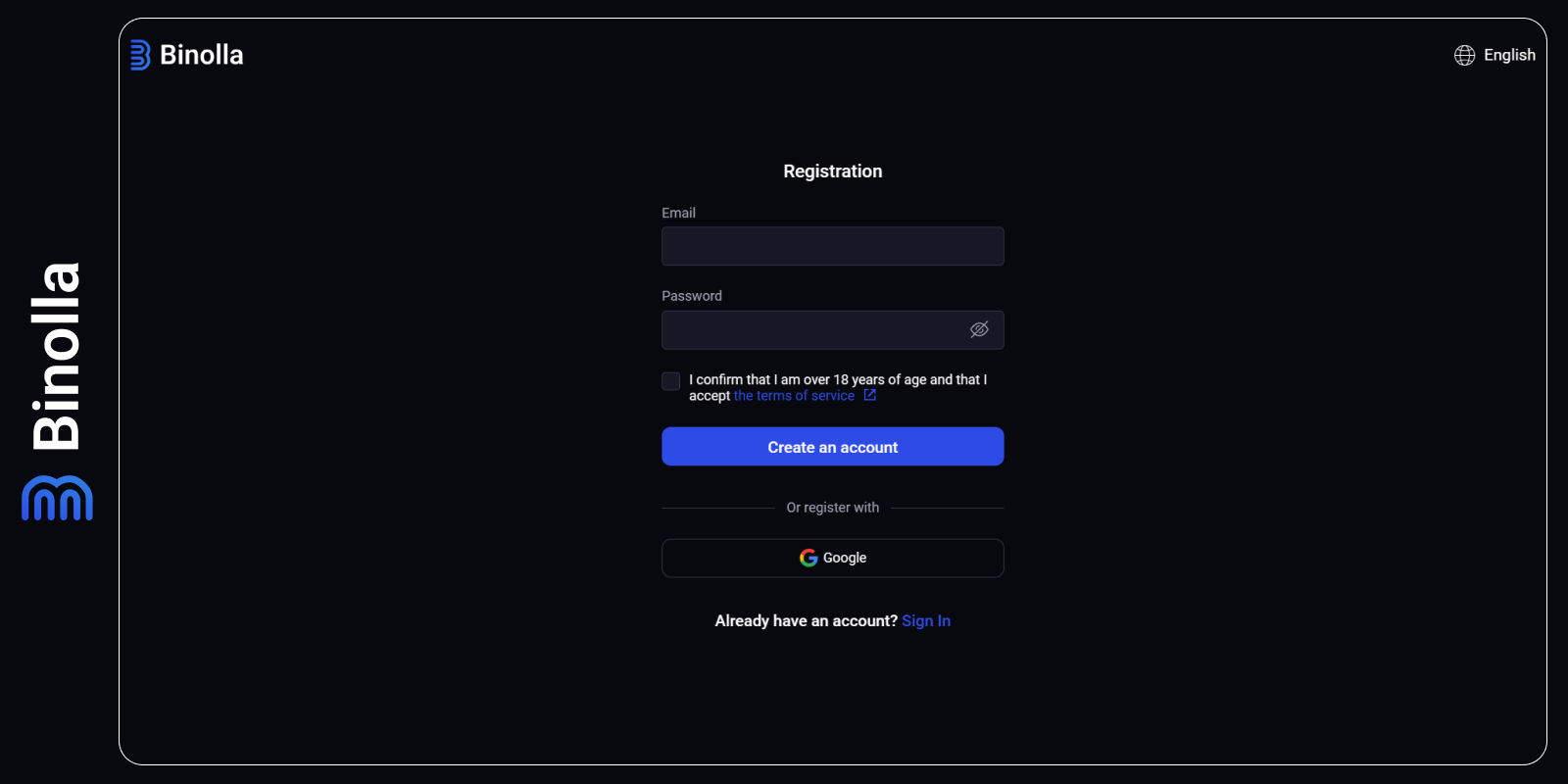This screenshot has height=784, width=1568.
Task: Select the Binolla emblem in the left sidebar
Action: (x=56, y=499)
